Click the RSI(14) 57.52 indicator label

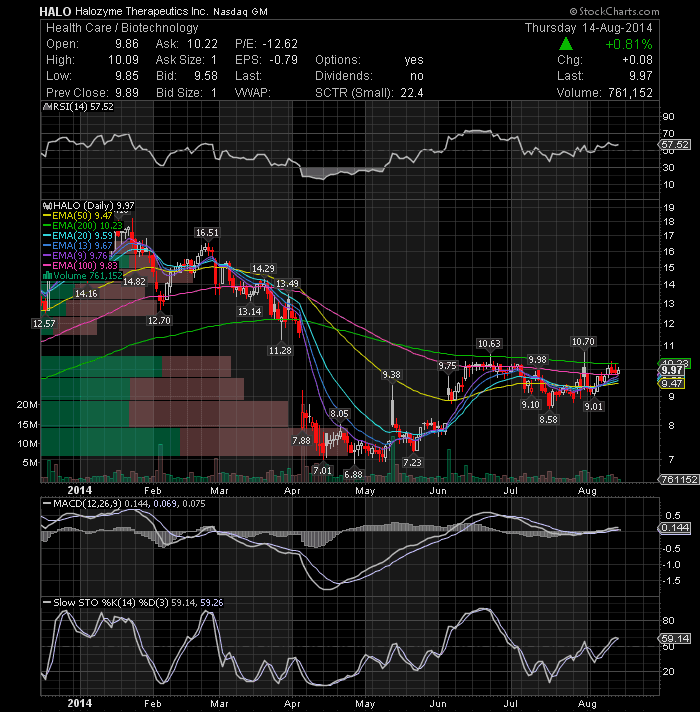[x=83, y=107]
